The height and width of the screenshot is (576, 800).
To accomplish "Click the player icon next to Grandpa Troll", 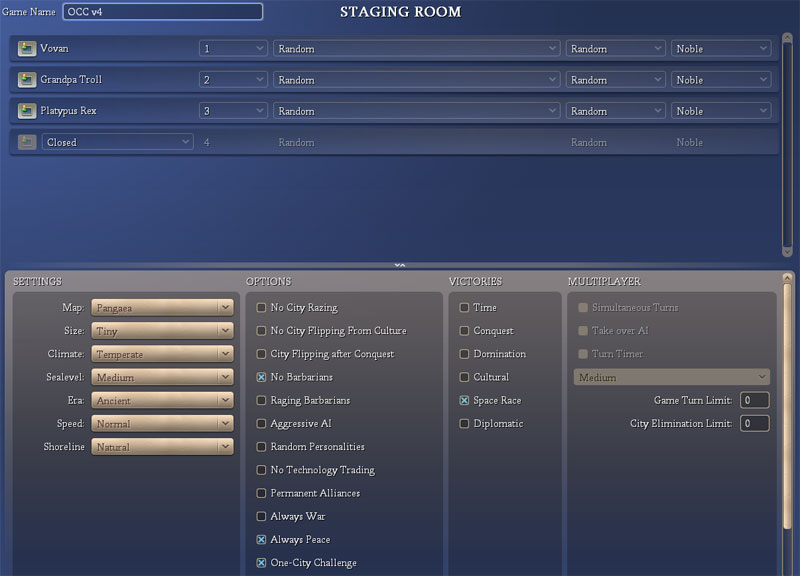I will tap(27, 80).
